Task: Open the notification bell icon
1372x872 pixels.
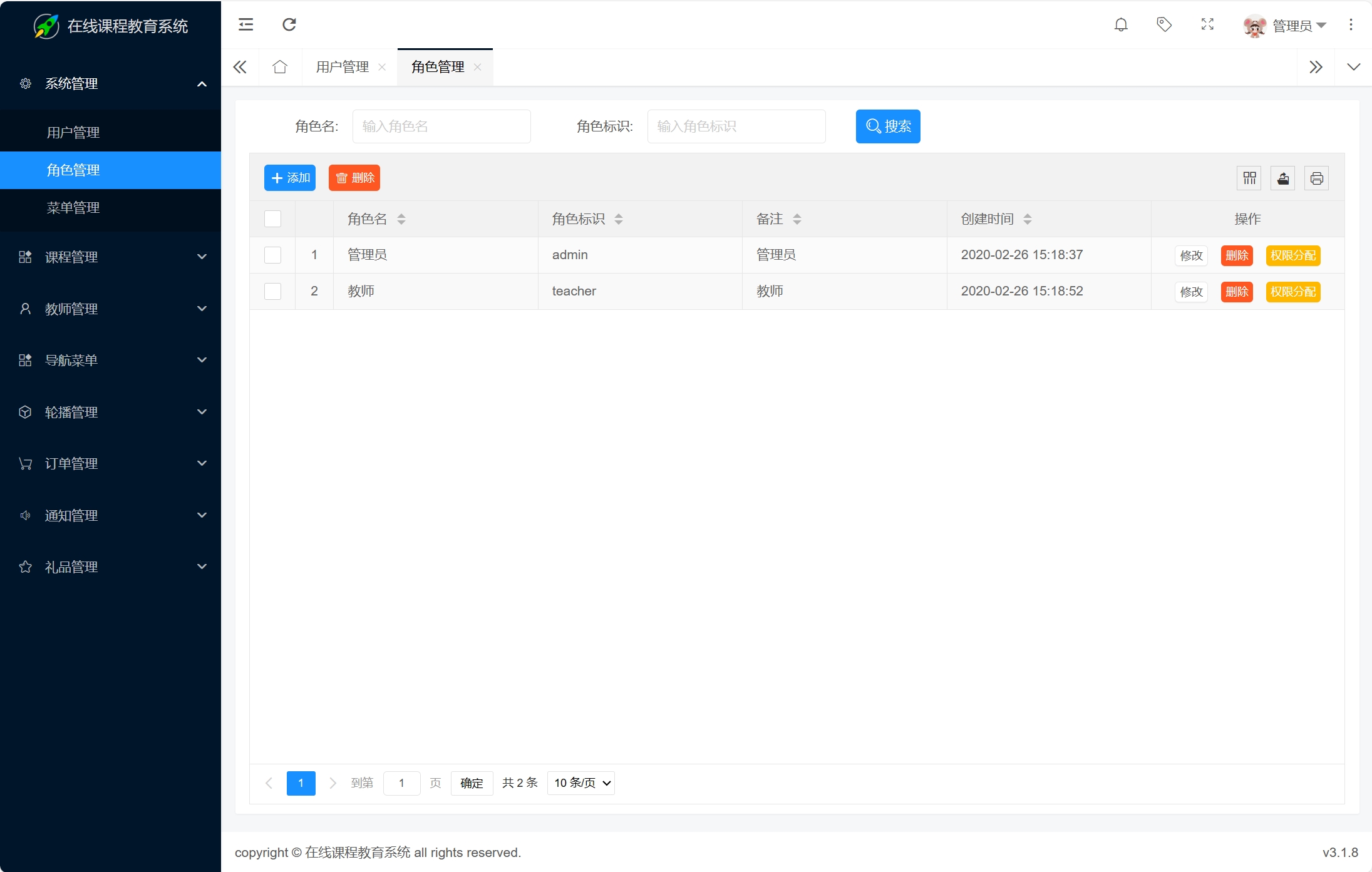Action: coord(1121,24)
